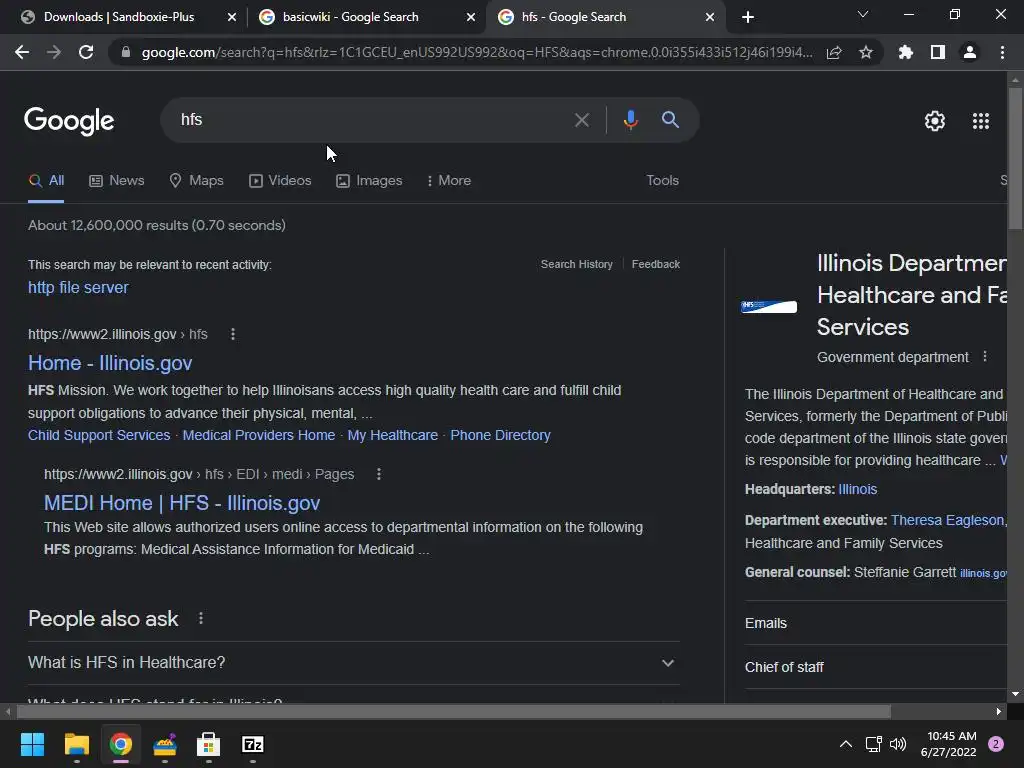This screenshot has height=768, width=1024.
Task: Start voice search with the microphone
Action: [x=630, y=120]
